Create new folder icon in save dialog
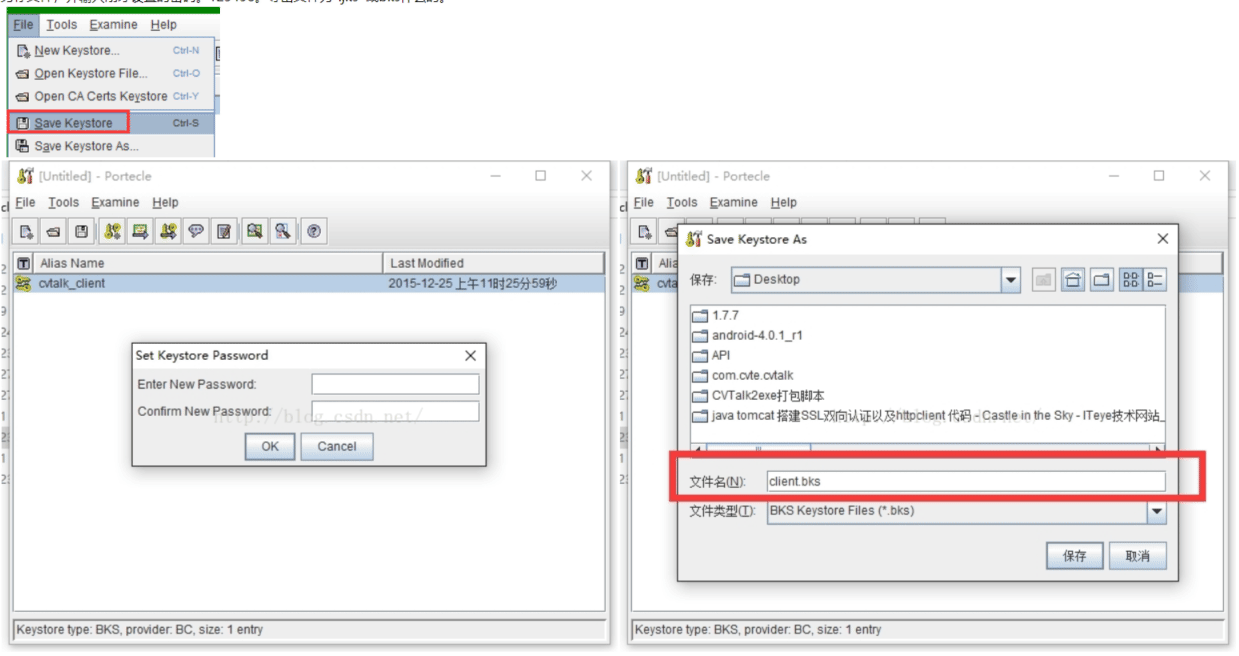Image resolution: width=1239 pixels, height=656 pixels. tap(1101, 280)
